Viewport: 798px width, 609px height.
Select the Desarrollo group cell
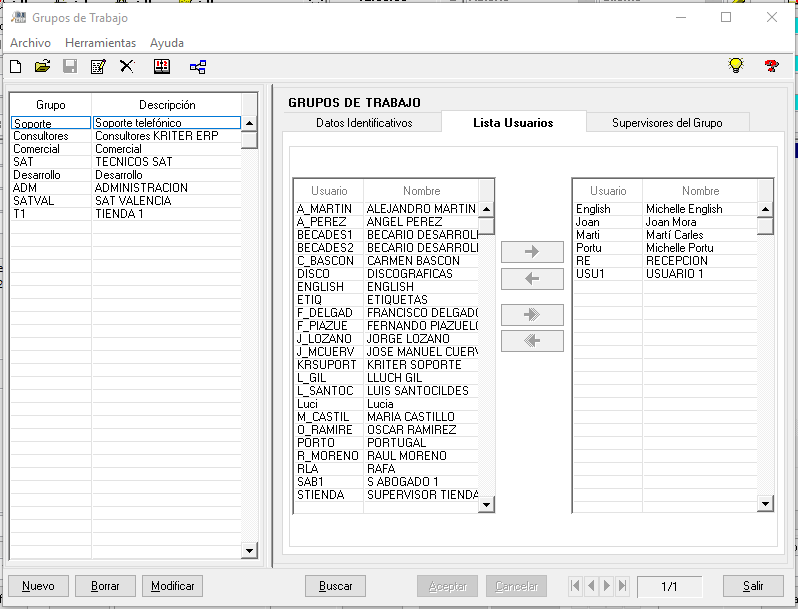[x=51, y=175]
